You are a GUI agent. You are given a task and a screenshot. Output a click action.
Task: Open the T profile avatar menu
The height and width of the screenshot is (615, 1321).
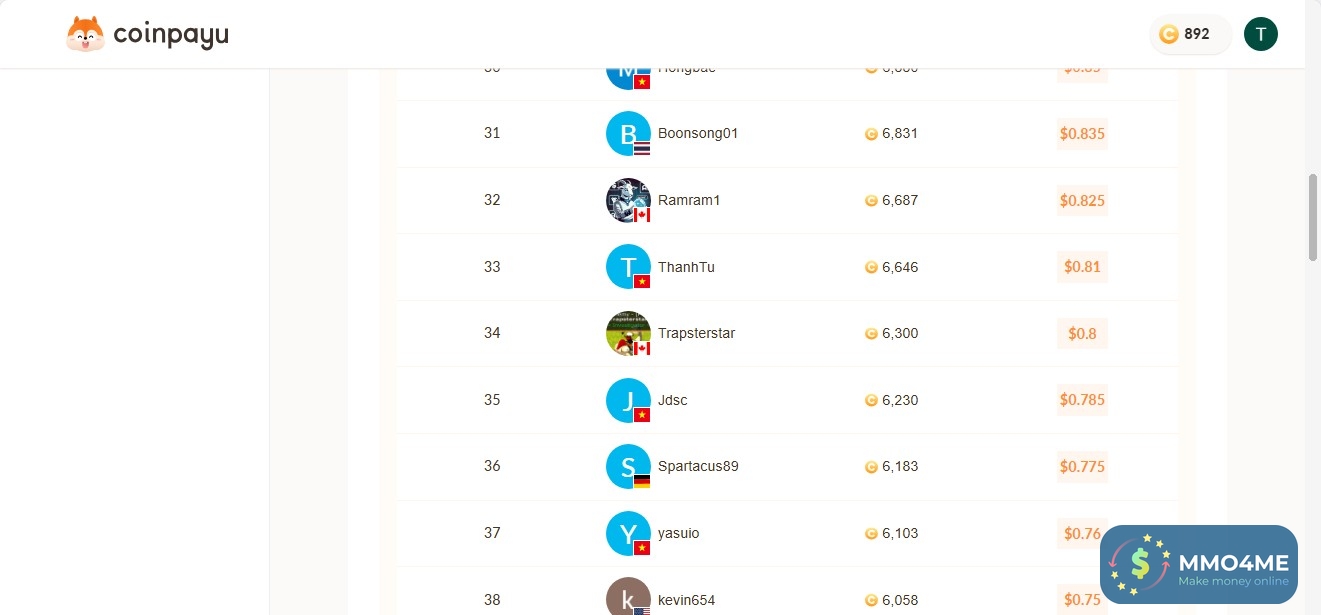(x=1260, y=34)
